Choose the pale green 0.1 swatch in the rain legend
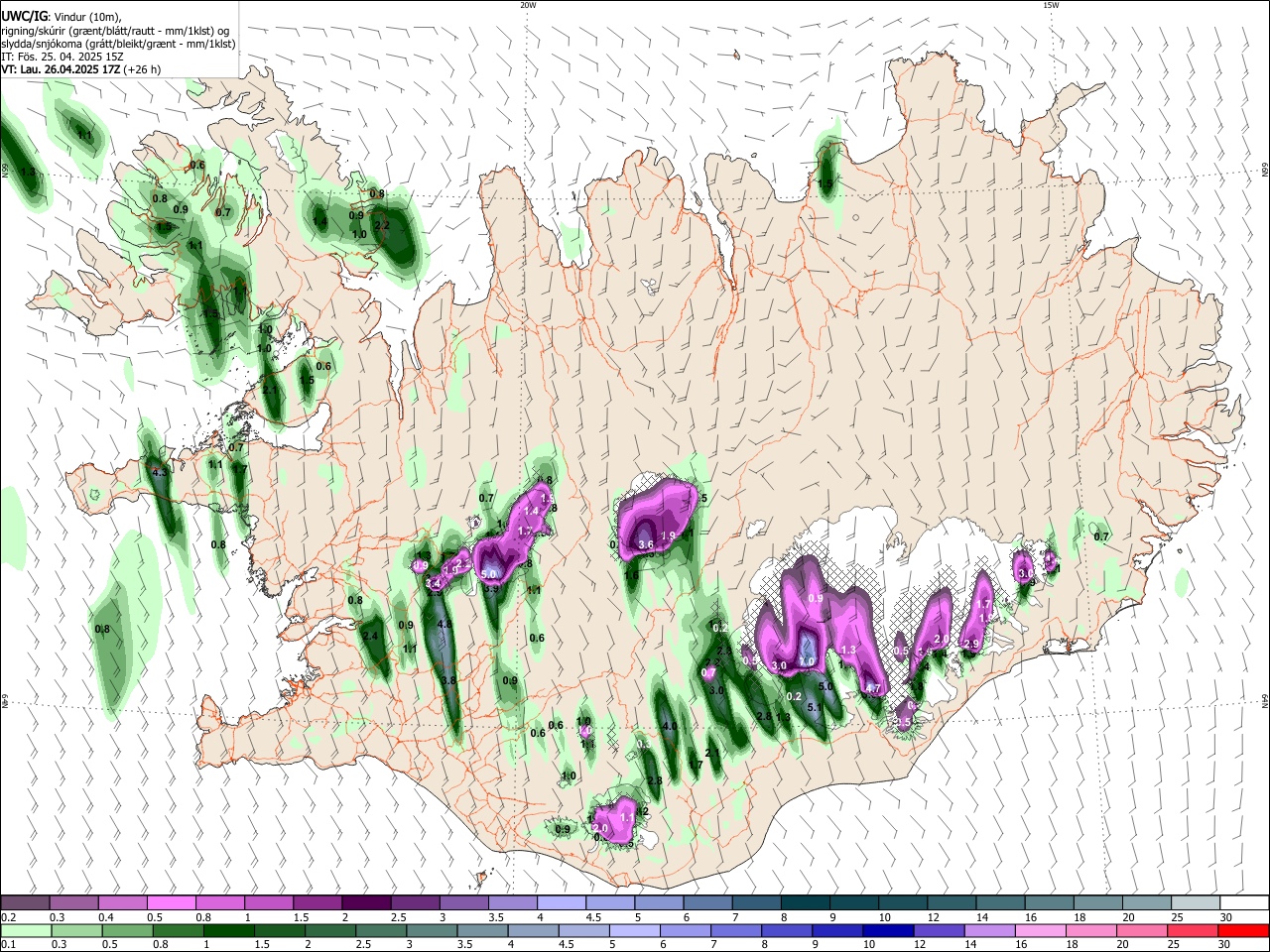 [x=25, y=930]
